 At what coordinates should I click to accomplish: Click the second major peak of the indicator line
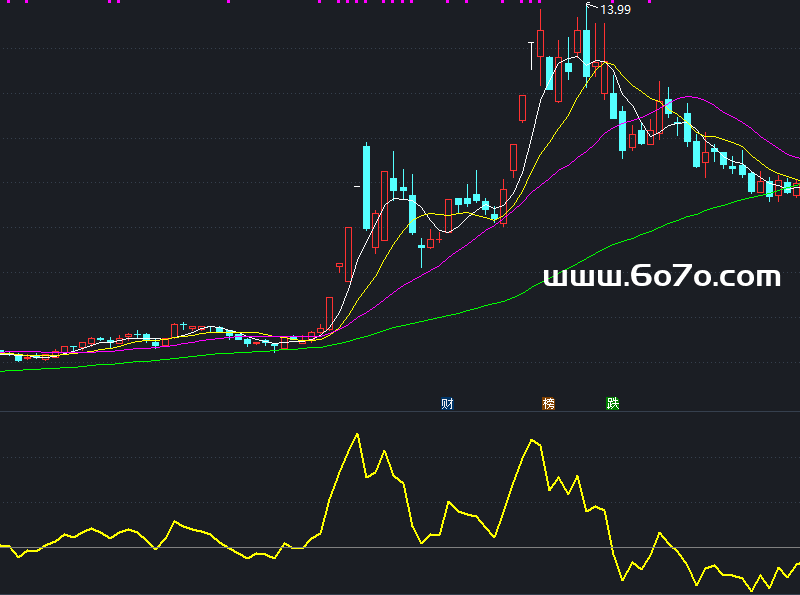[x=528, y=440]
